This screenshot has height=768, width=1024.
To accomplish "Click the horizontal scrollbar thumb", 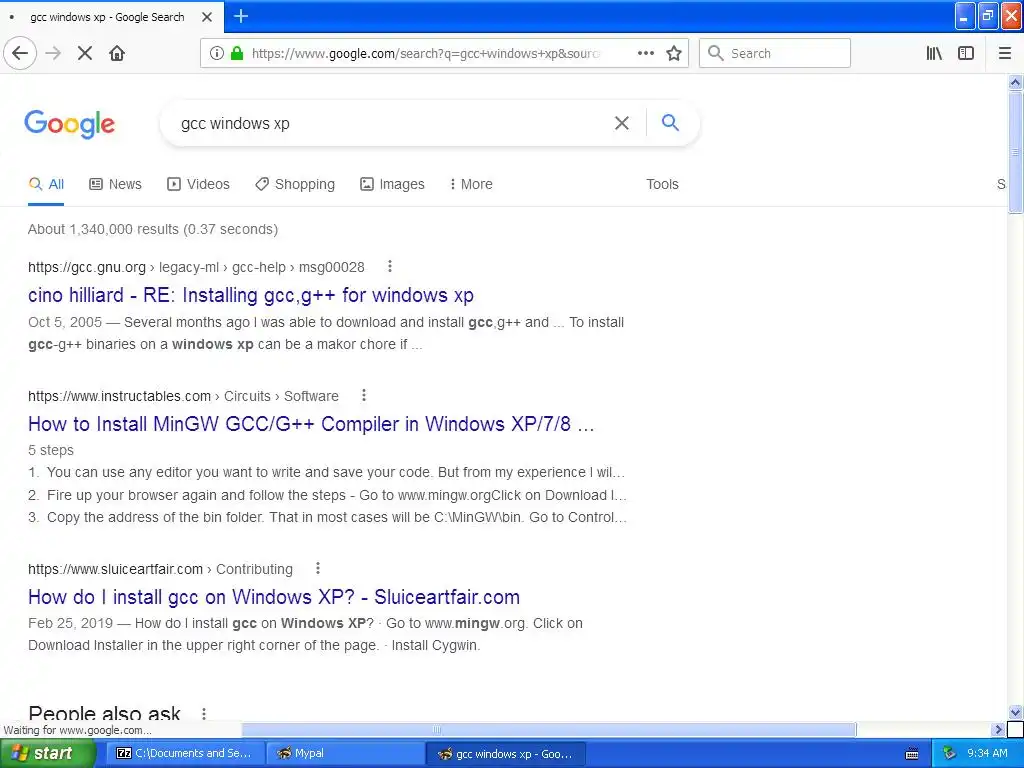I will pos(549,729).
